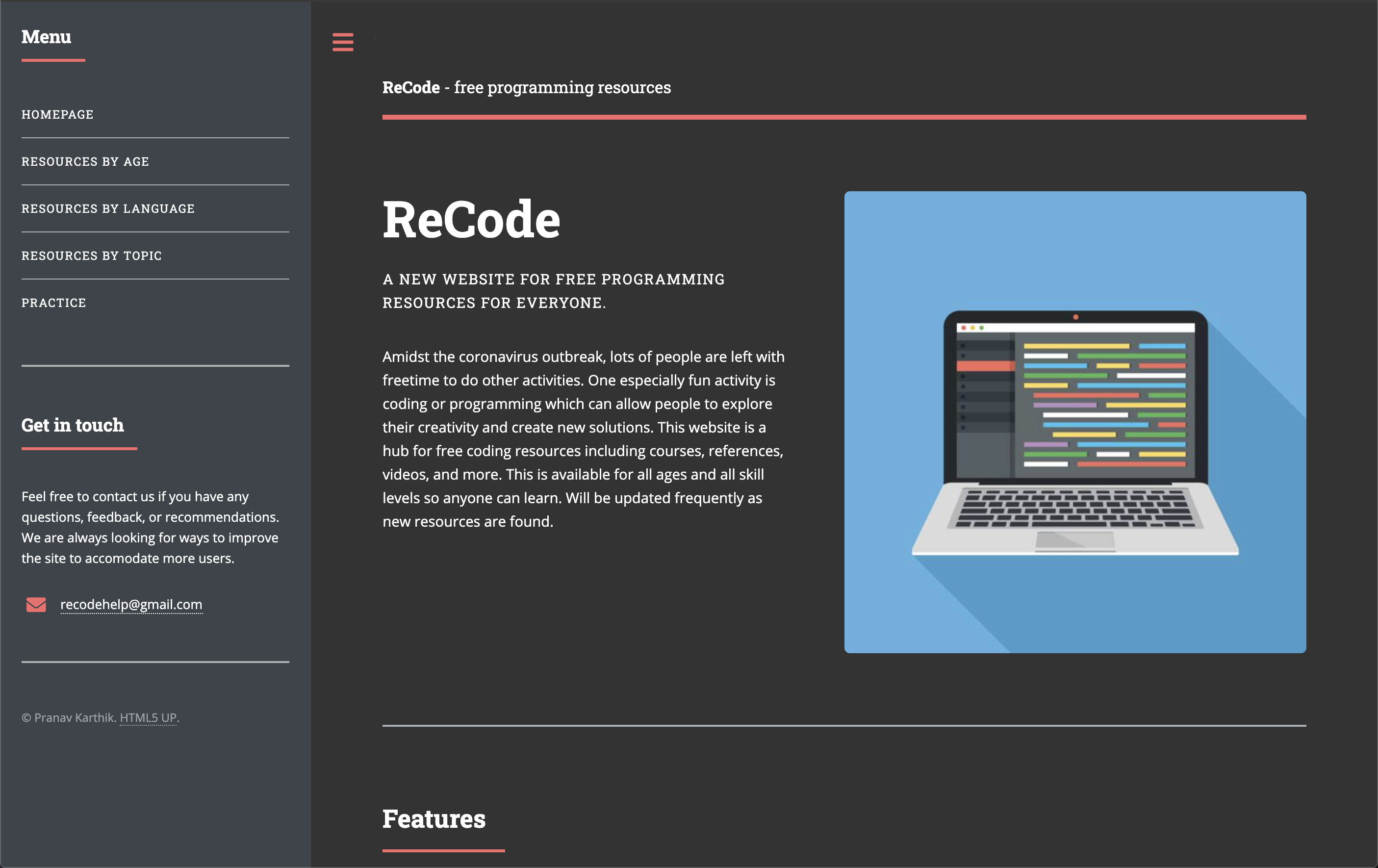Click the coronavirus outbreak intro paragraph
1378x868 pixels.
[x=583, y=439]
